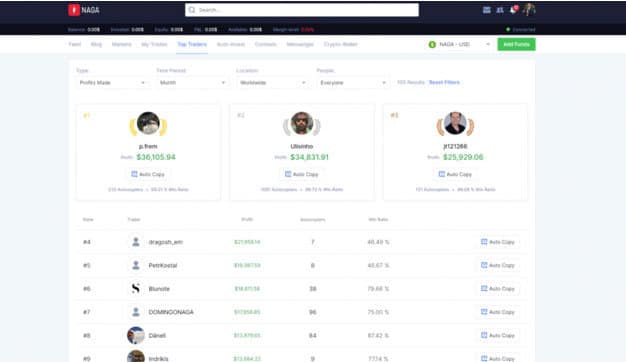Open the Contests tab
626x362 pixels.
coord(265,44)
